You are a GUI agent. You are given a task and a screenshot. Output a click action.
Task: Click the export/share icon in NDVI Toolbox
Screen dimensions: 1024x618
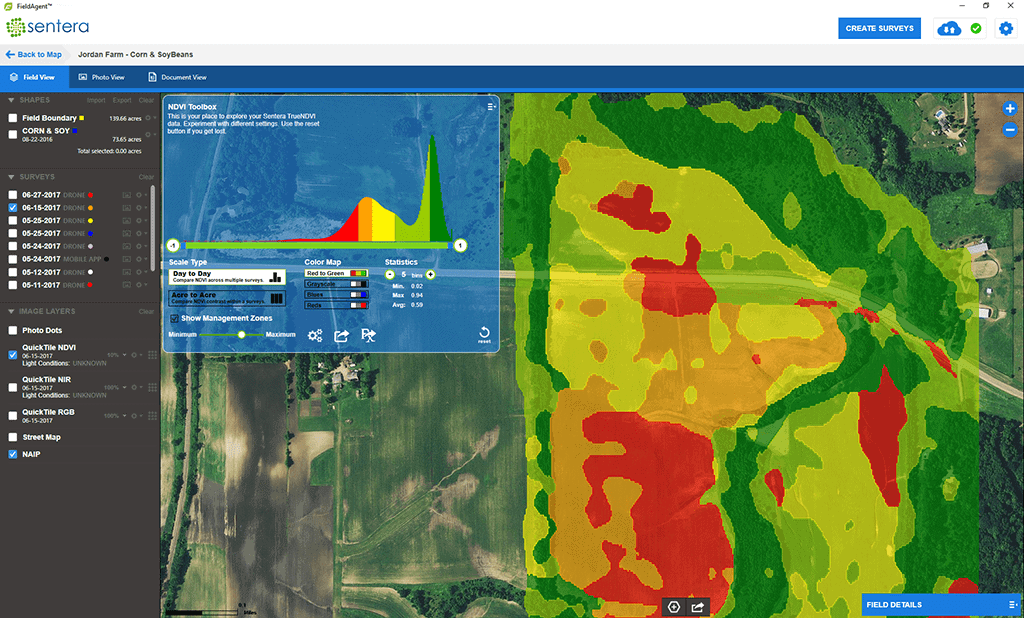[x=341, y=335]
